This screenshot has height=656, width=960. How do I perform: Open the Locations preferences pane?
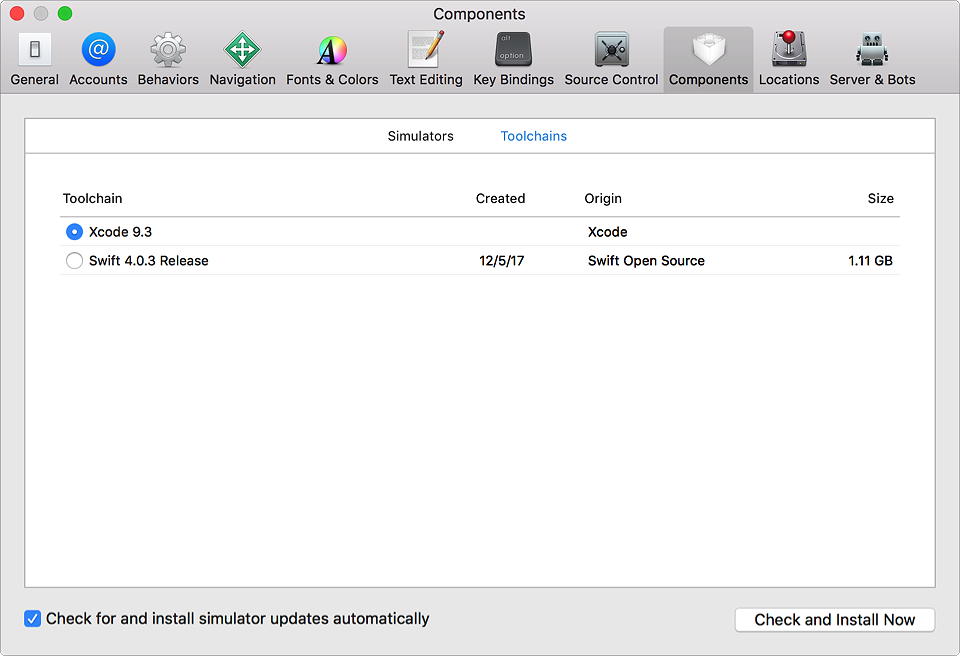[789, 59]
